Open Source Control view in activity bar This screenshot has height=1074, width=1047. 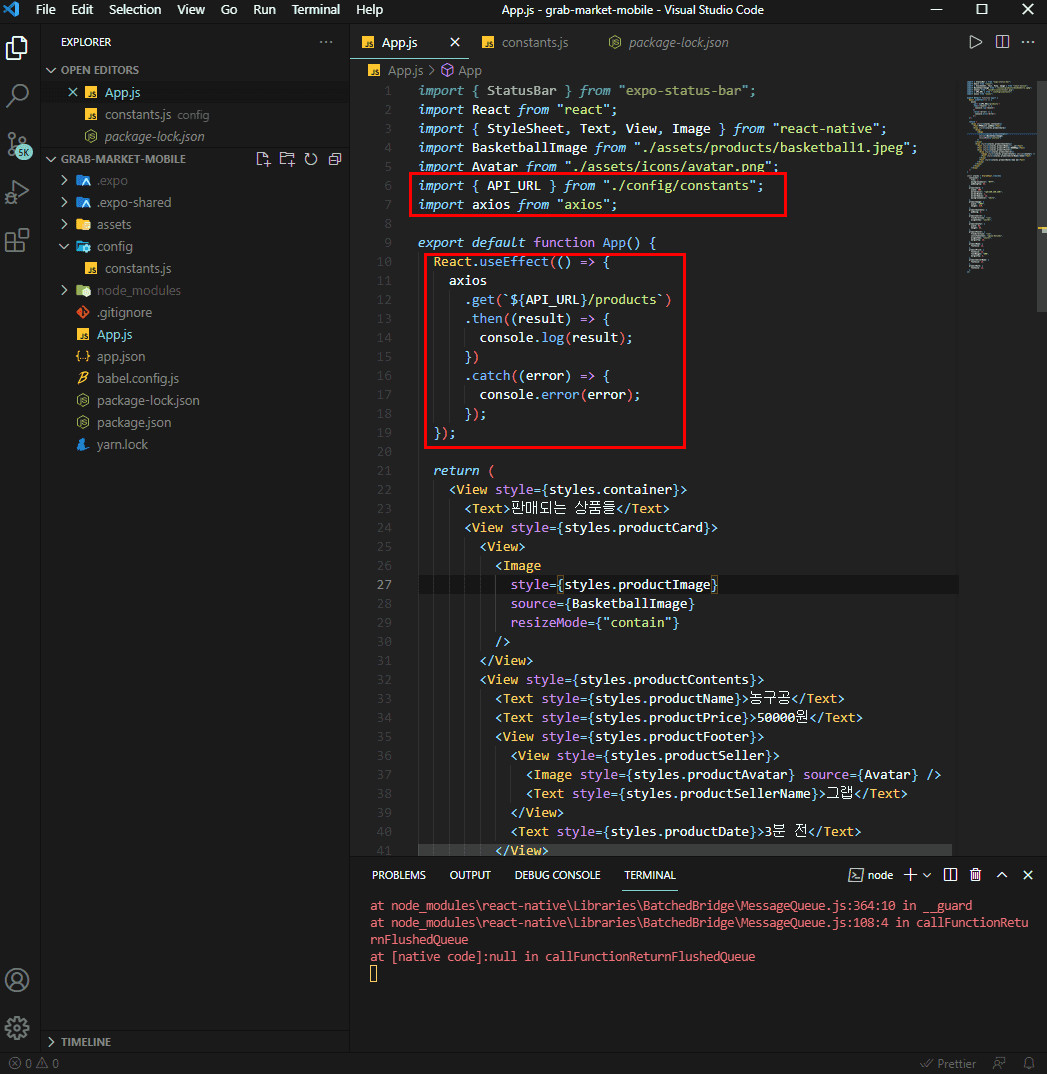pyautogui.click(x=18, y=144)
